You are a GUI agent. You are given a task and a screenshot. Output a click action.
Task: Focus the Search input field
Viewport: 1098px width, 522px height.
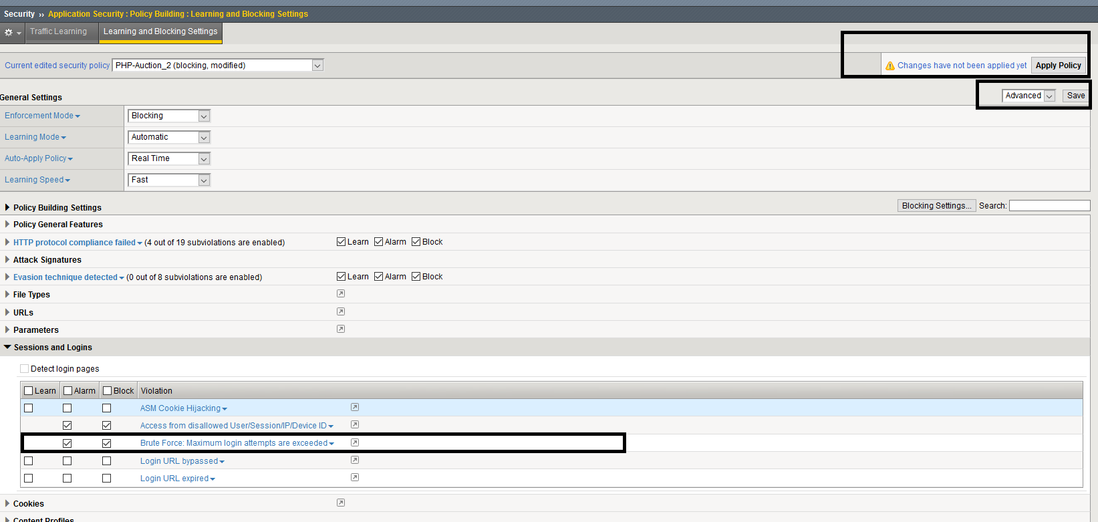pos(1050,206)
